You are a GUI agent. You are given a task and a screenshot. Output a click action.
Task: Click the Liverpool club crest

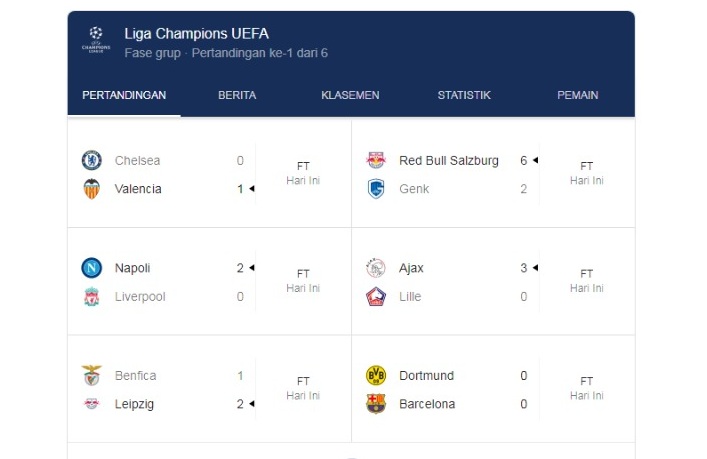point(92,297)
